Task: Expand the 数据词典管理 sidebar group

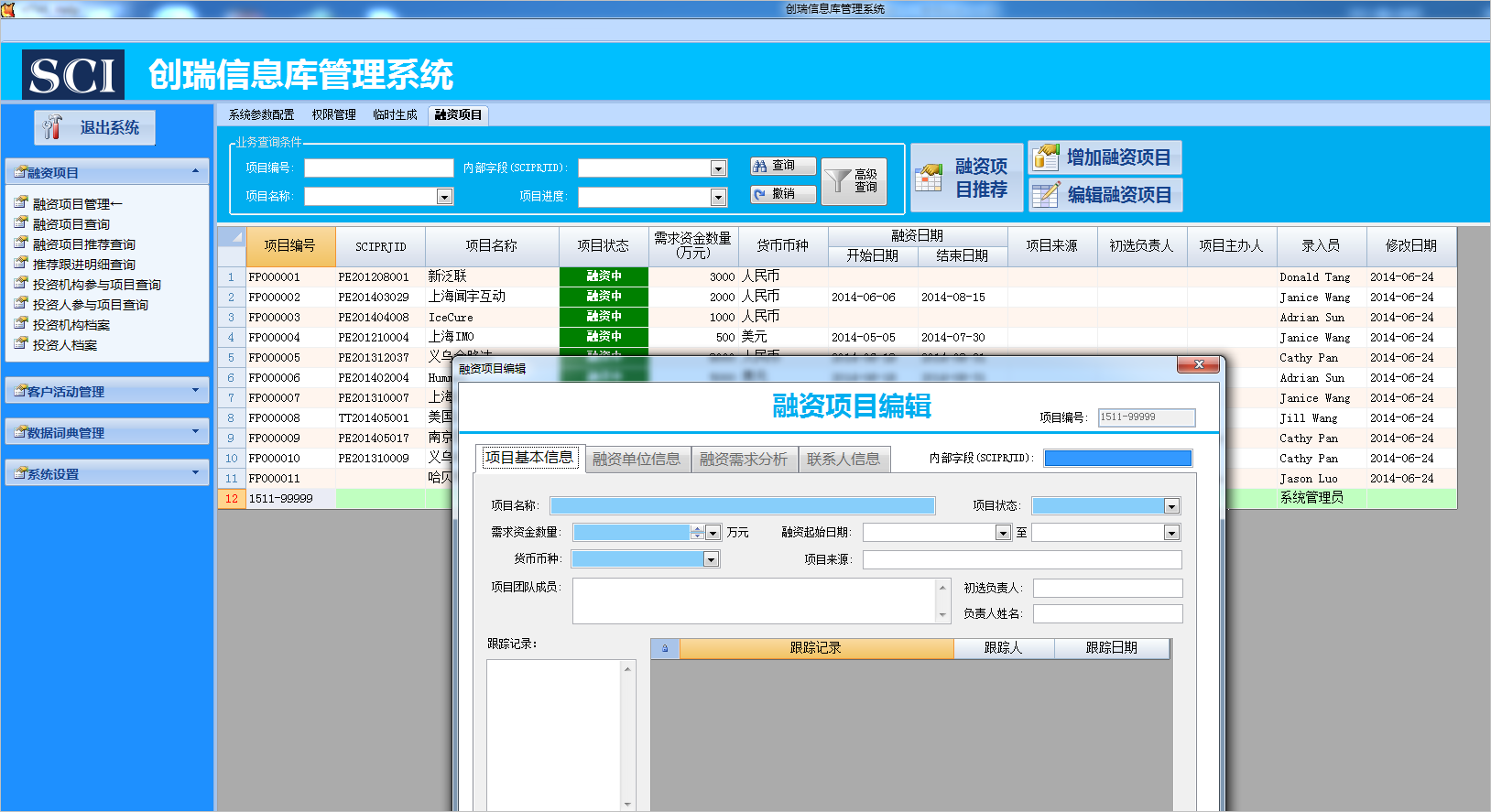Action: pyautogui.click(x=195, y=431)
